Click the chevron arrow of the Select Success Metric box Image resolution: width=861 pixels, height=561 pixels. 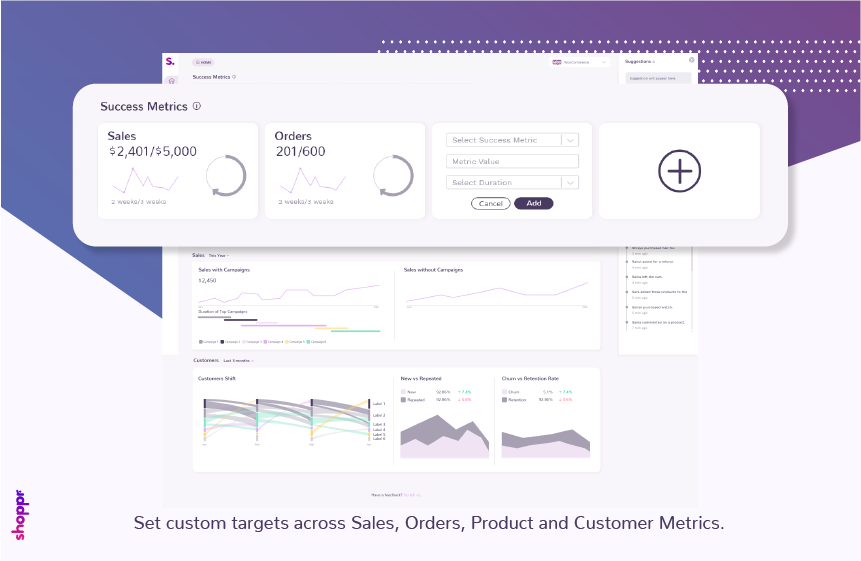click(571, 141)
